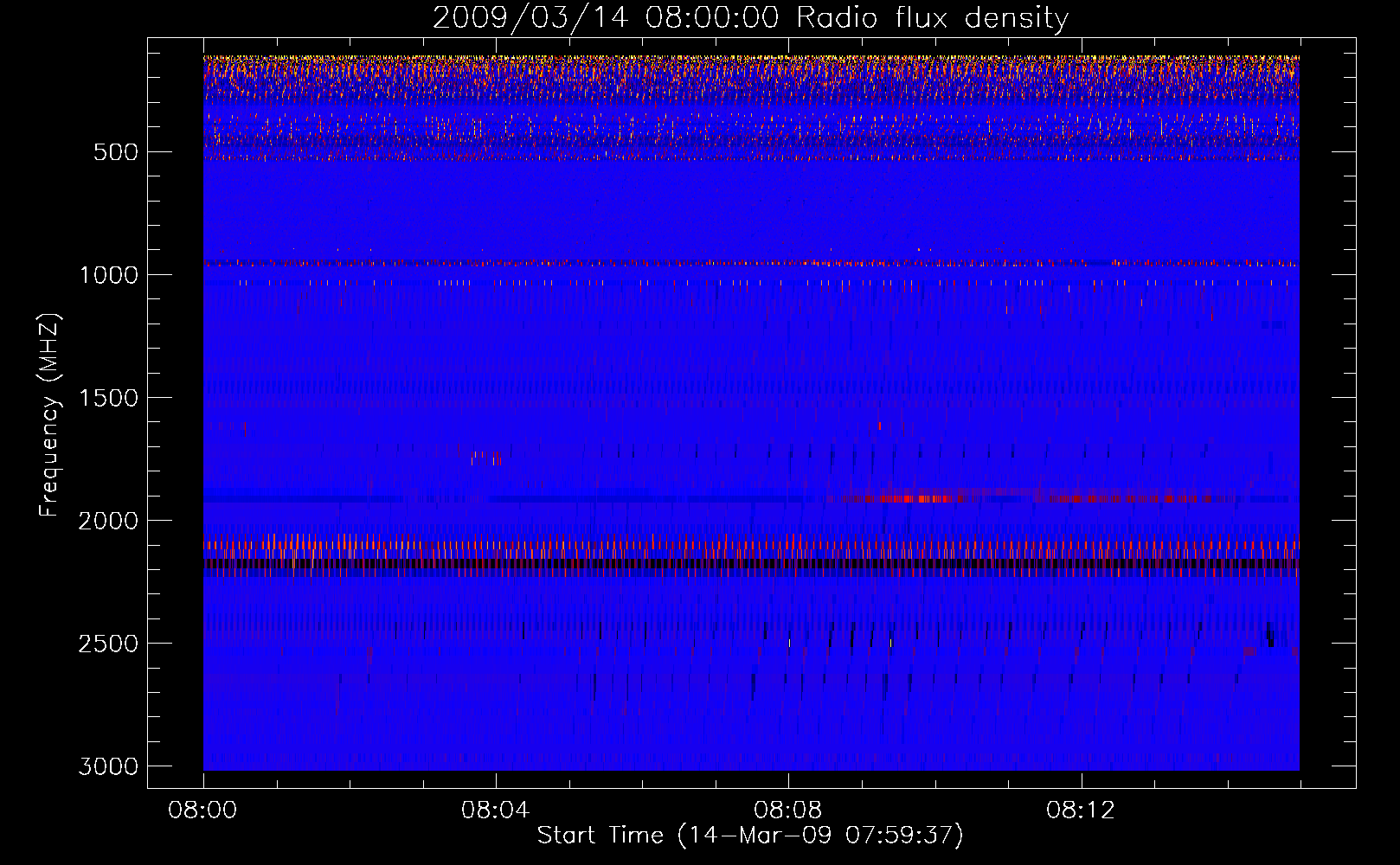Click the 2000 frequency tick label
Screen dimensions: 1400x865
[x=109, y=521]
